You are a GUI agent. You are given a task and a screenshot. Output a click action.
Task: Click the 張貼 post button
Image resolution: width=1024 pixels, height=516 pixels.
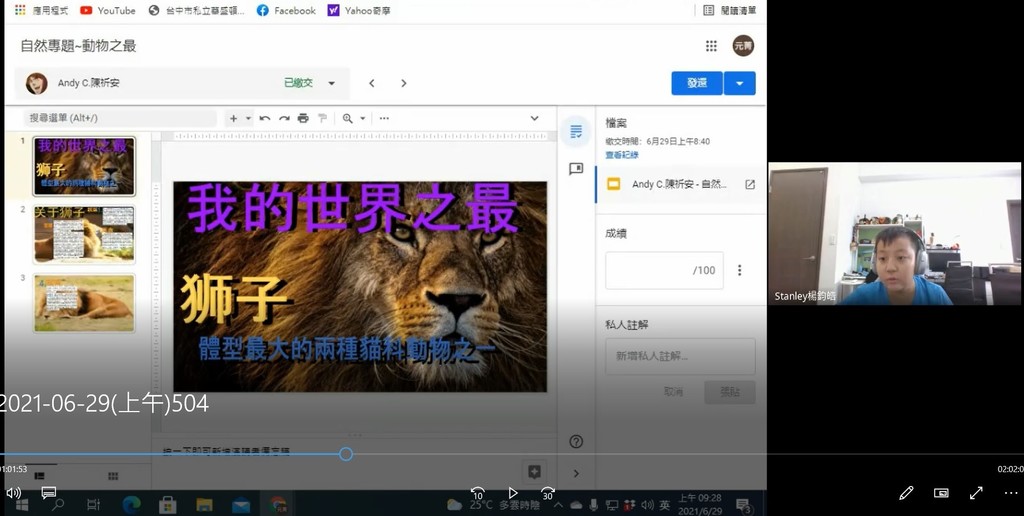[x=729, y=392]
